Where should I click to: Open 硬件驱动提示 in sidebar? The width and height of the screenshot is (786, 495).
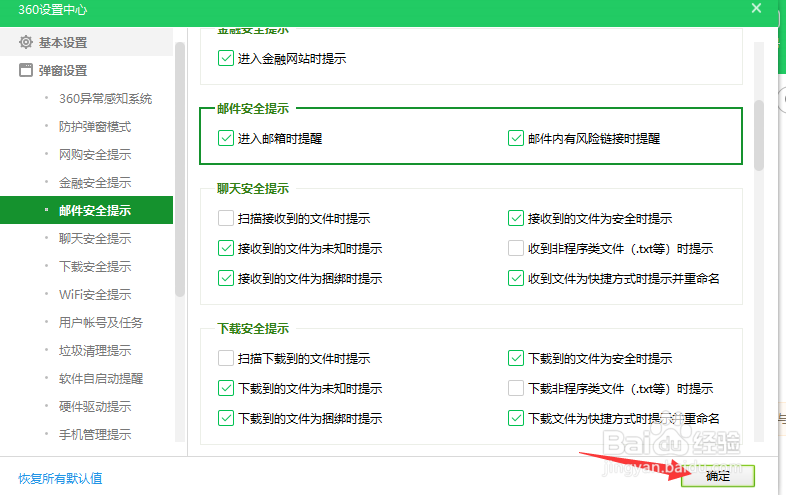tap(95, 406)
